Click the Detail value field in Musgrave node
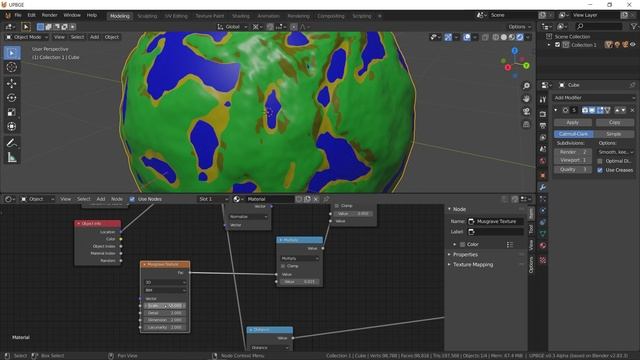 tap(165, 313)
